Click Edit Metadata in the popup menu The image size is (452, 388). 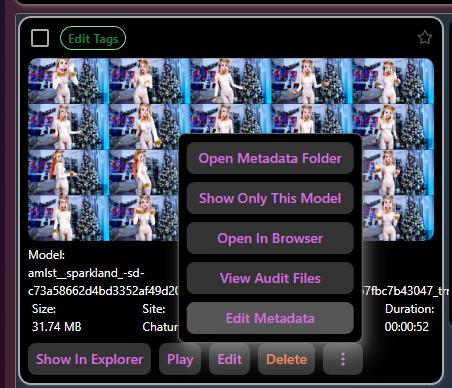point(270,318)
